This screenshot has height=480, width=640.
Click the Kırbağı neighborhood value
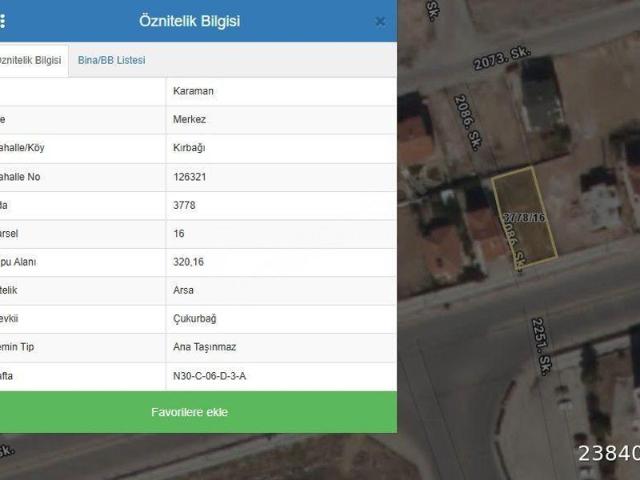point(189,148)
